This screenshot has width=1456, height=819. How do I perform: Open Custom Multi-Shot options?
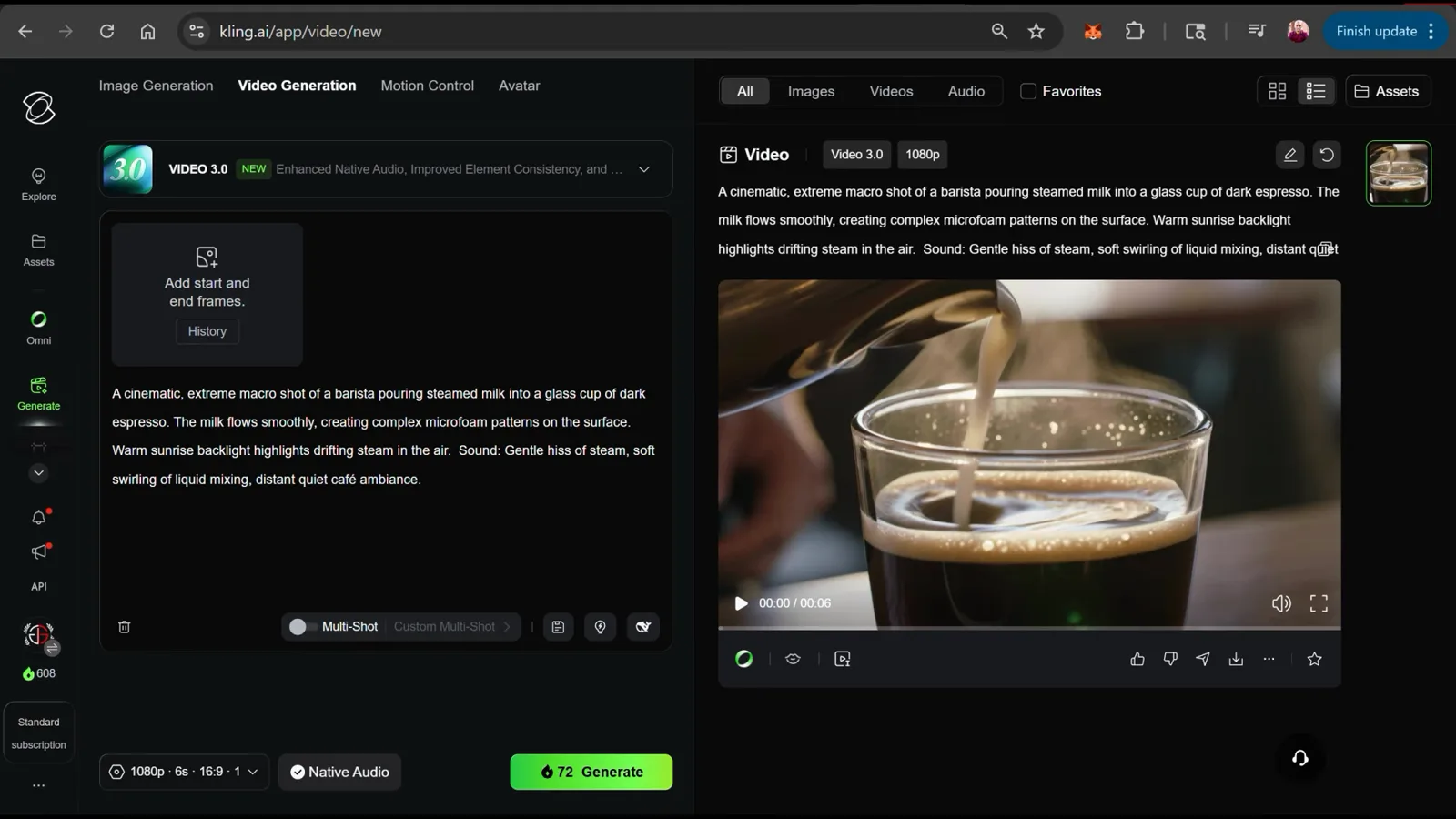click(x=452, y=627)
